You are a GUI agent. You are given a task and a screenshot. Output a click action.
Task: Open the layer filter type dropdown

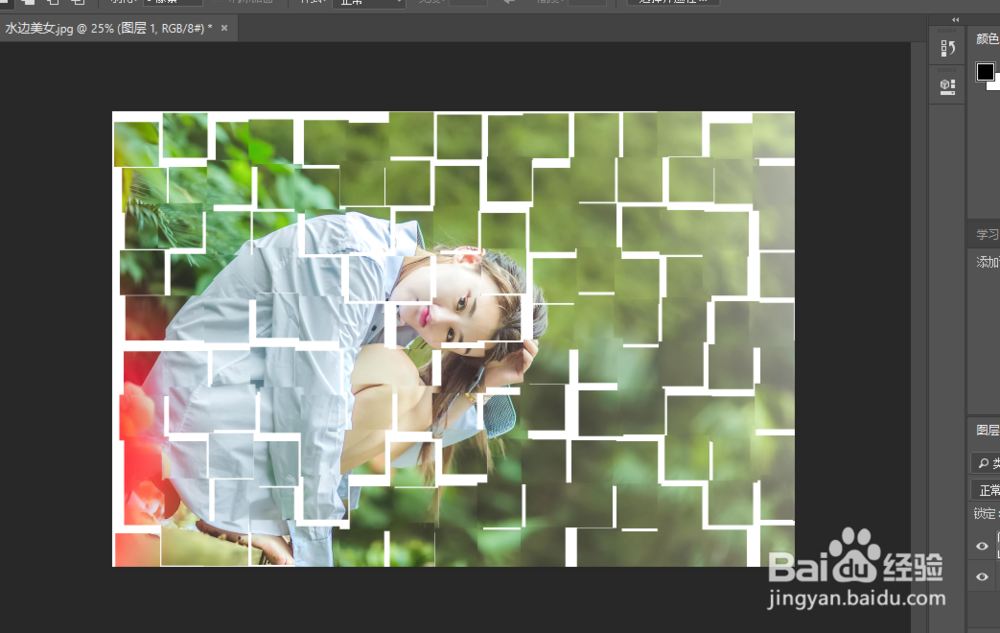985,463
